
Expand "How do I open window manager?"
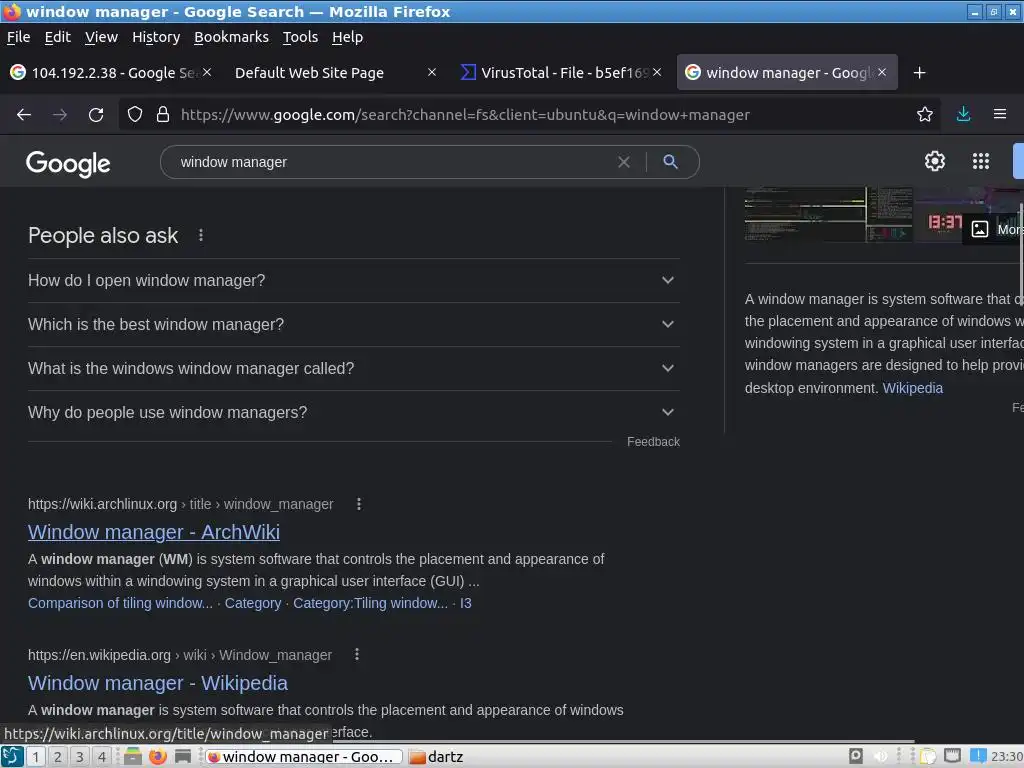(353, 280)
